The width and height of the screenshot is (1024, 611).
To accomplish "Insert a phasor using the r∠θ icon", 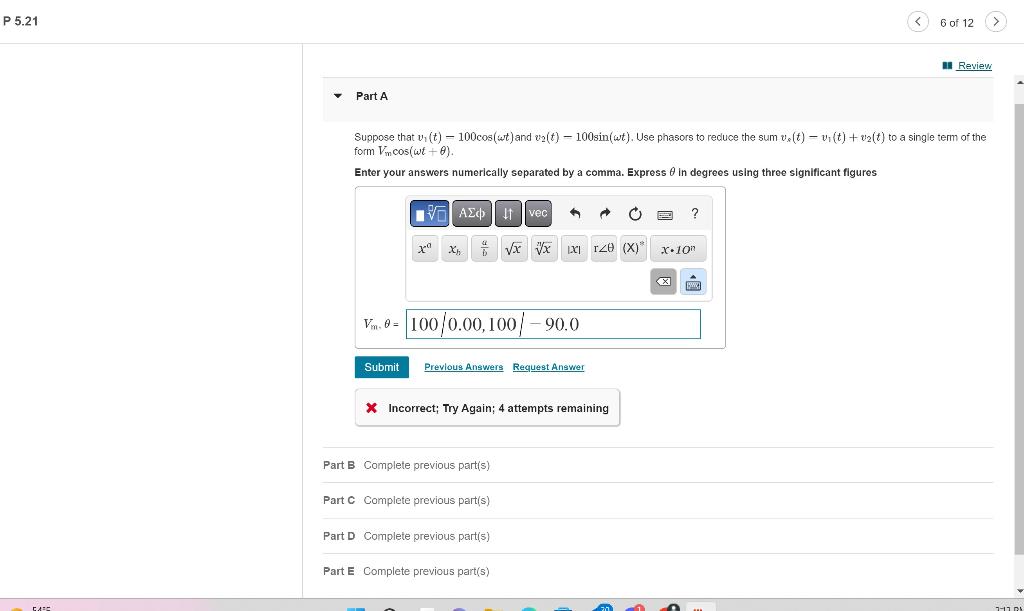I will pos(604,248).
